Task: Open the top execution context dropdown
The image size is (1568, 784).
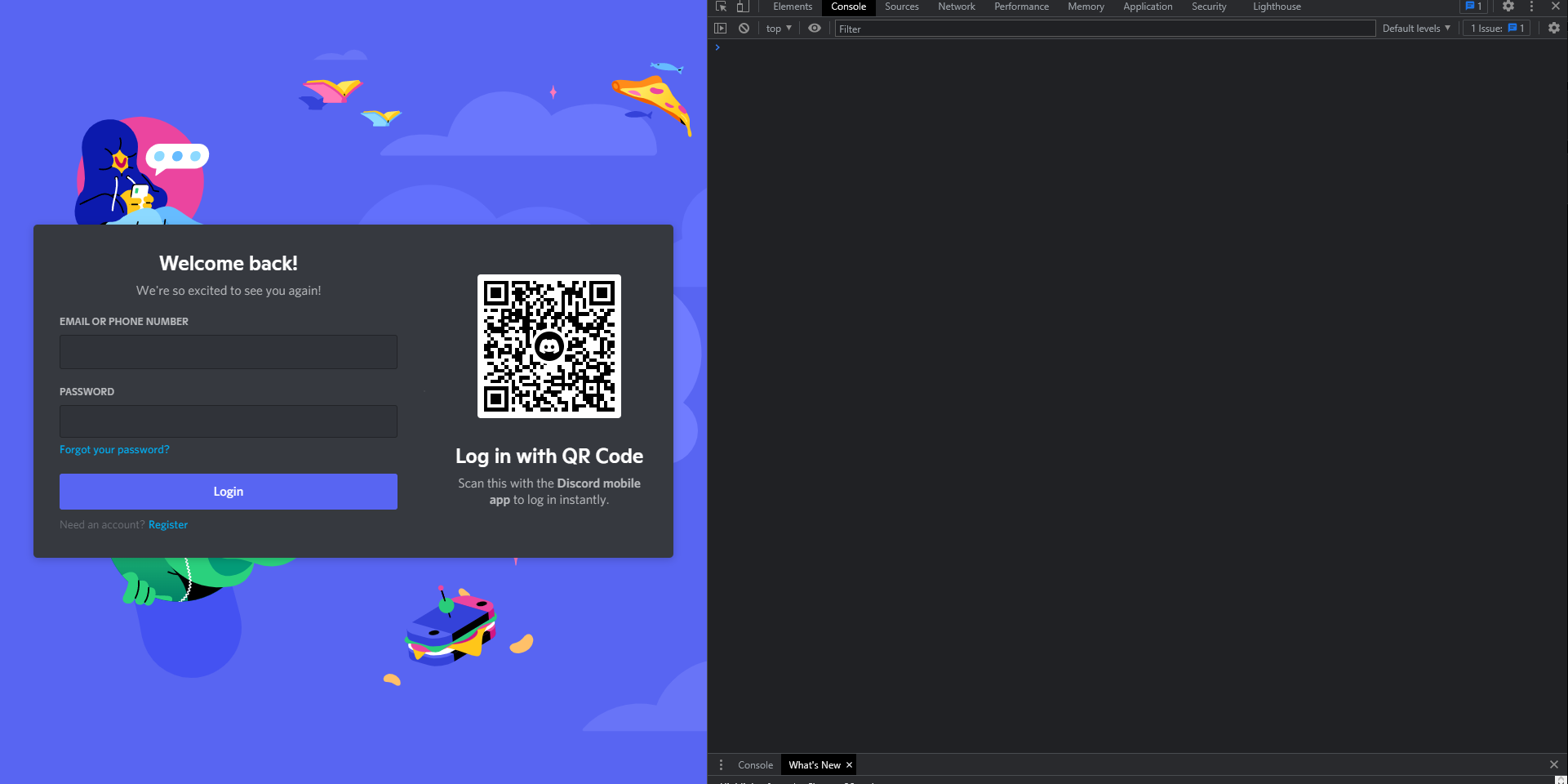Action: (777, 28)
